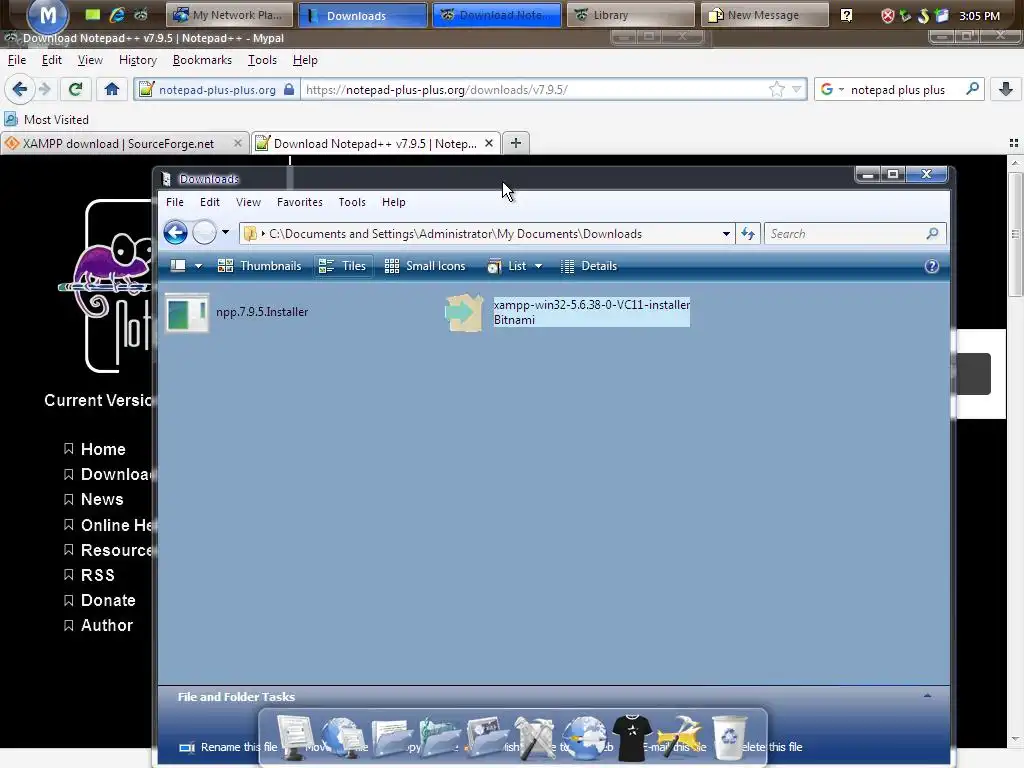Screen dimensions: 1024x768
Task: Open Help menu in Downloads window
Action: point(393,202)
